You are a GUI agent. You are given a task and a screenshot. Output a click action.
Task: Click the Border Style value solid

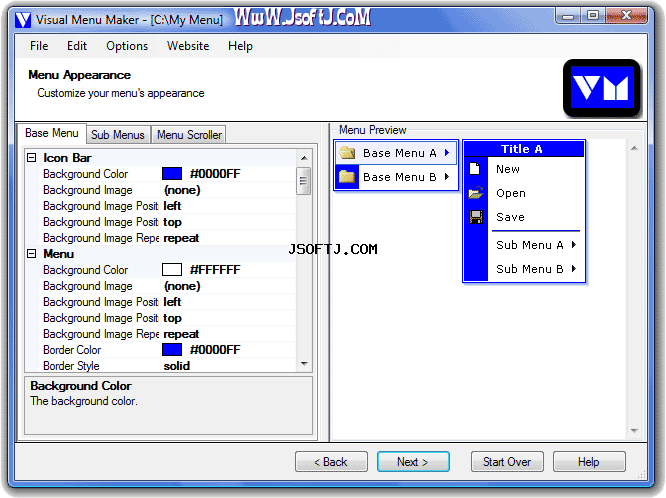177,366
